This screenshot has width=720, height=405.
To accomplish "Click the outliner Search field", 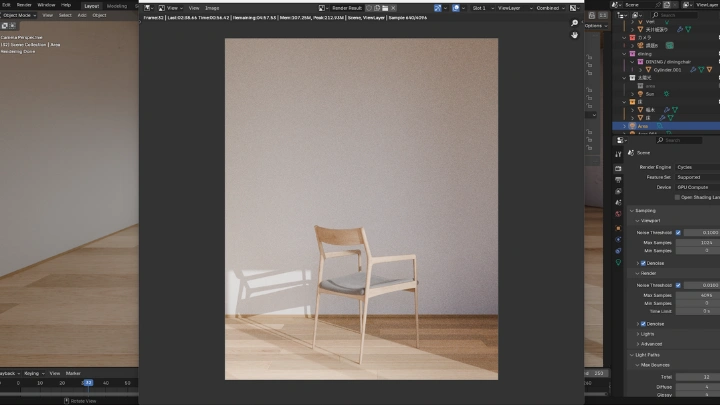I will click(x=674, y=15).
